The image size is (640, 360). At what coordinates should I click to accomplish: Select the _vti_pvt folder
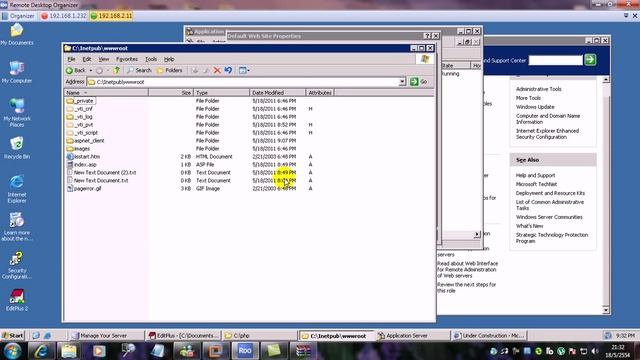click(80, 125)
